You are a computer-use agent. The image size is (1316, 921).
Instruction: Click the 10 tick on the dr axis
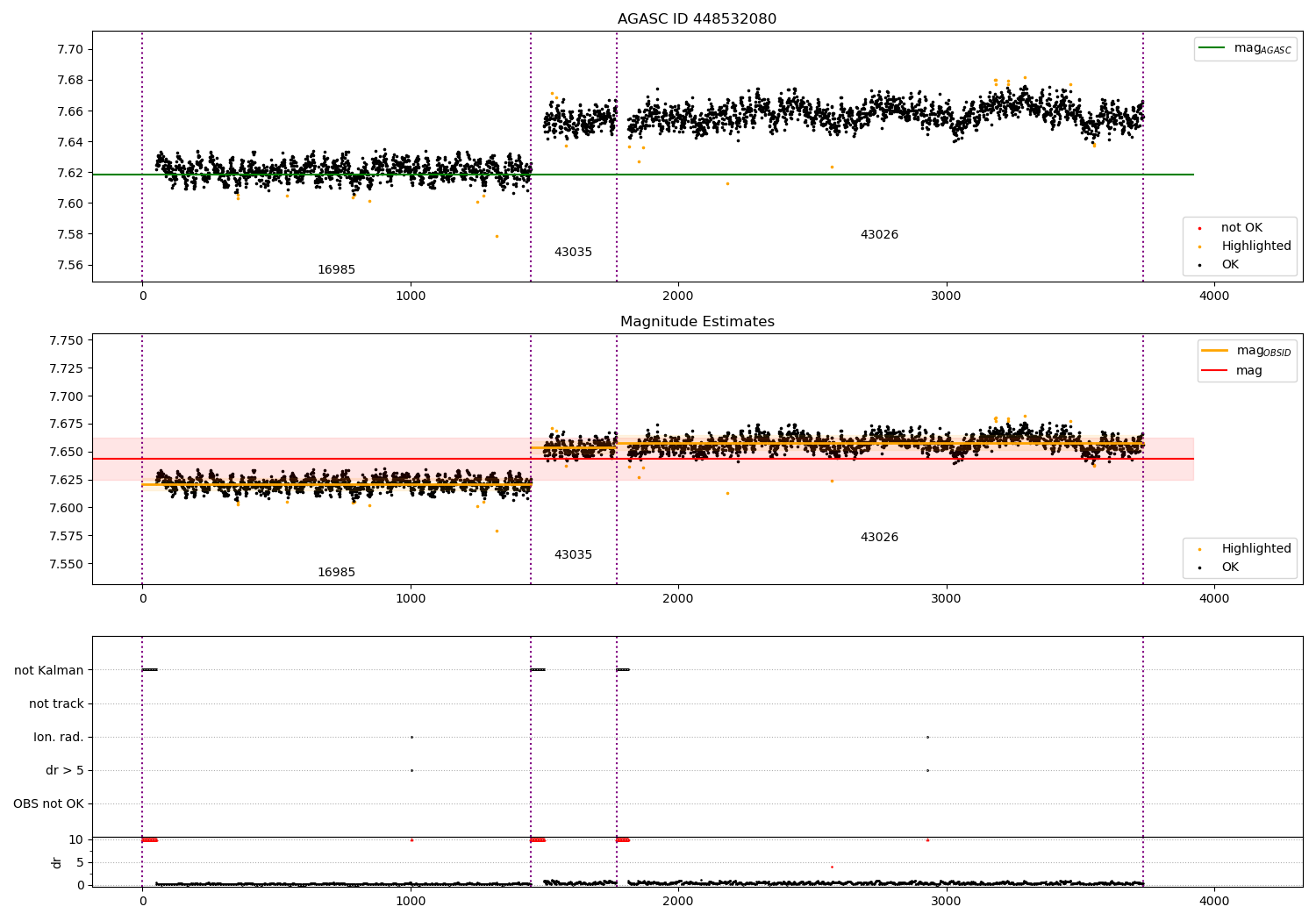click(76, 840)
